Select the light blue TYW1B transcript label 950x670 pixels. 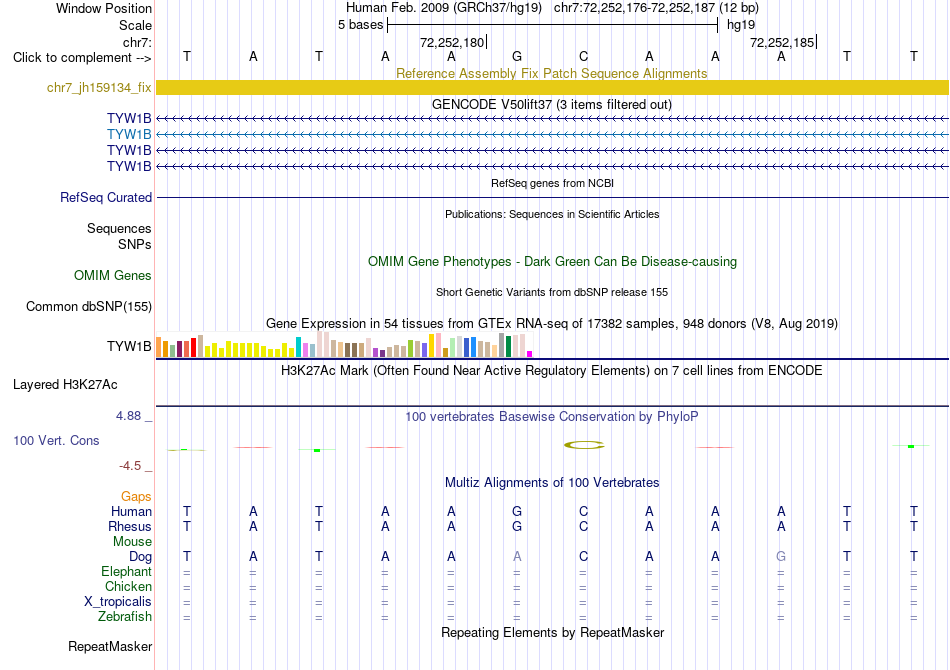[129, 134]
